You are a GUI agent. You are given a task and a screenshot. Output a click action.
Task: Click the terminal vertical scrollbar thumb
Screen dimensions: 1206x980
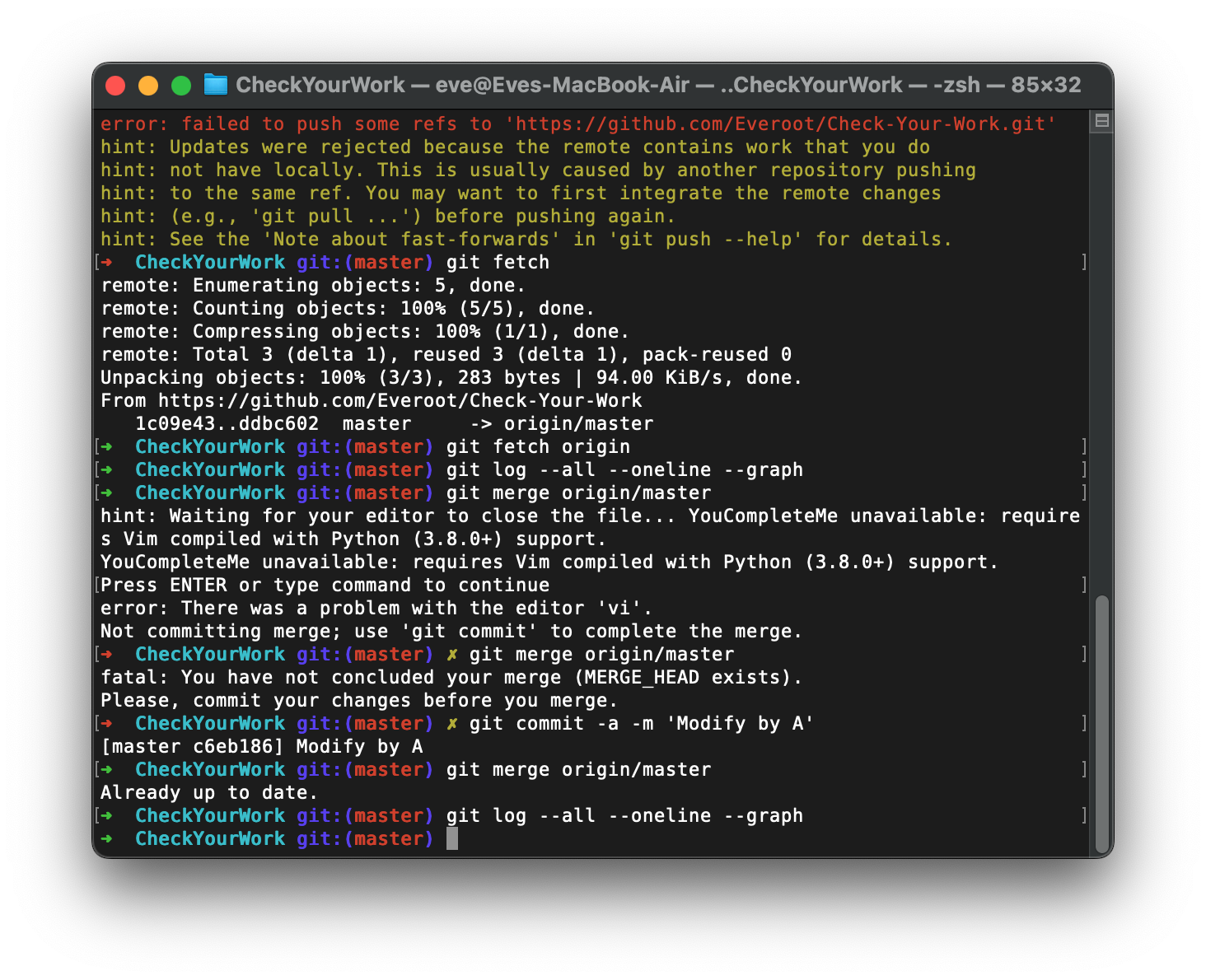(x=1102, y=724)
